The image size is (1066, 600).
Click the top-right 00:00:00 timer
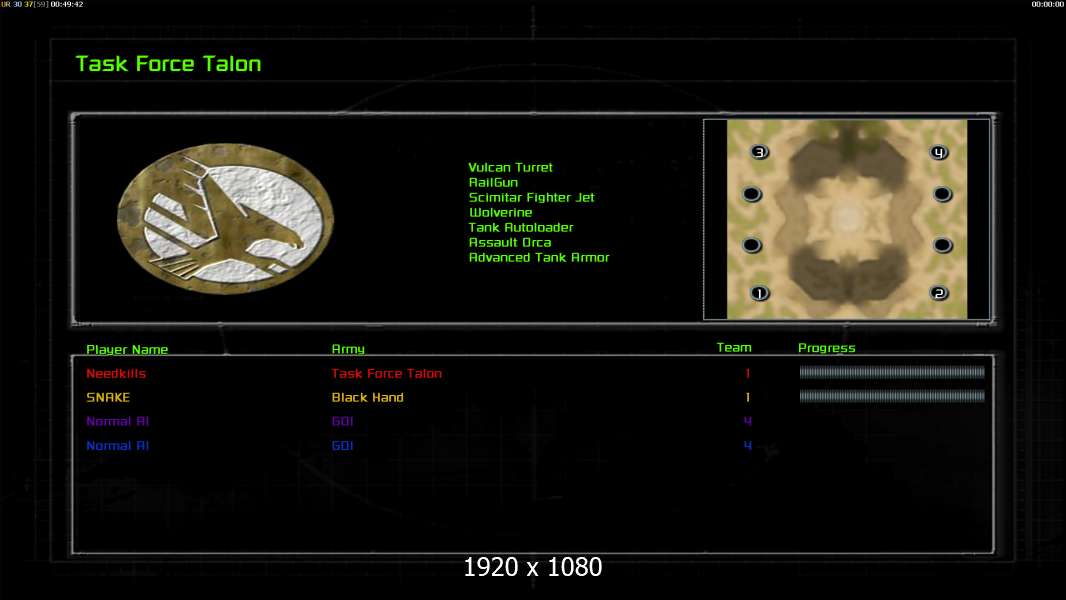[1048, 4]
